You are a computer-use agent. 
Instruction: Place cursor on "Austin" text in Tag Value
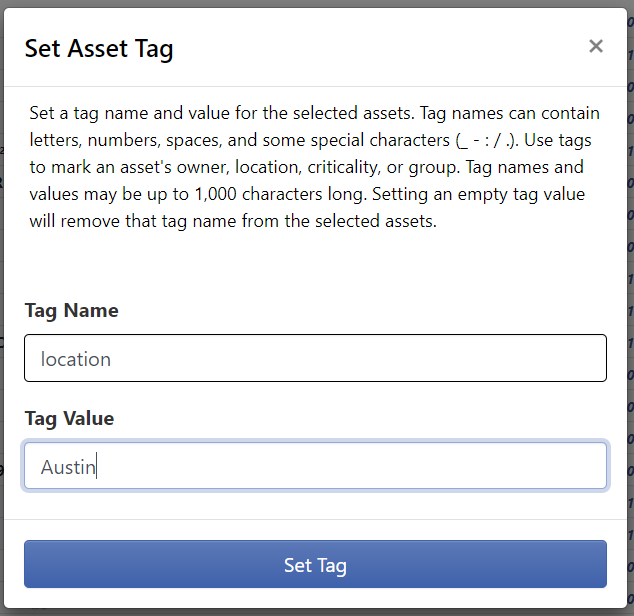(68, 467)
